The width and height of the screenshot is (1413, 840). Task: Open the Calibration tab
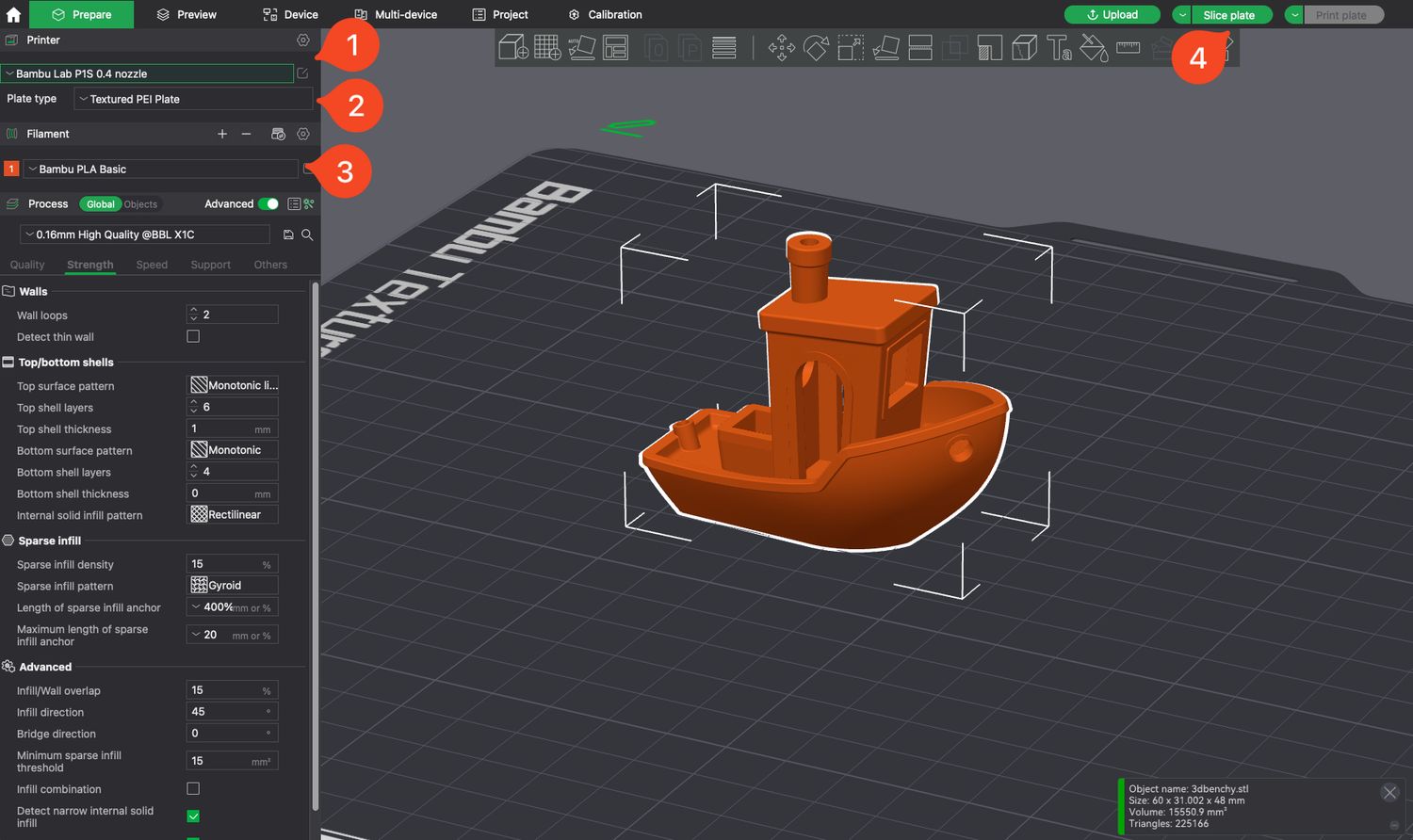point(605,14)
